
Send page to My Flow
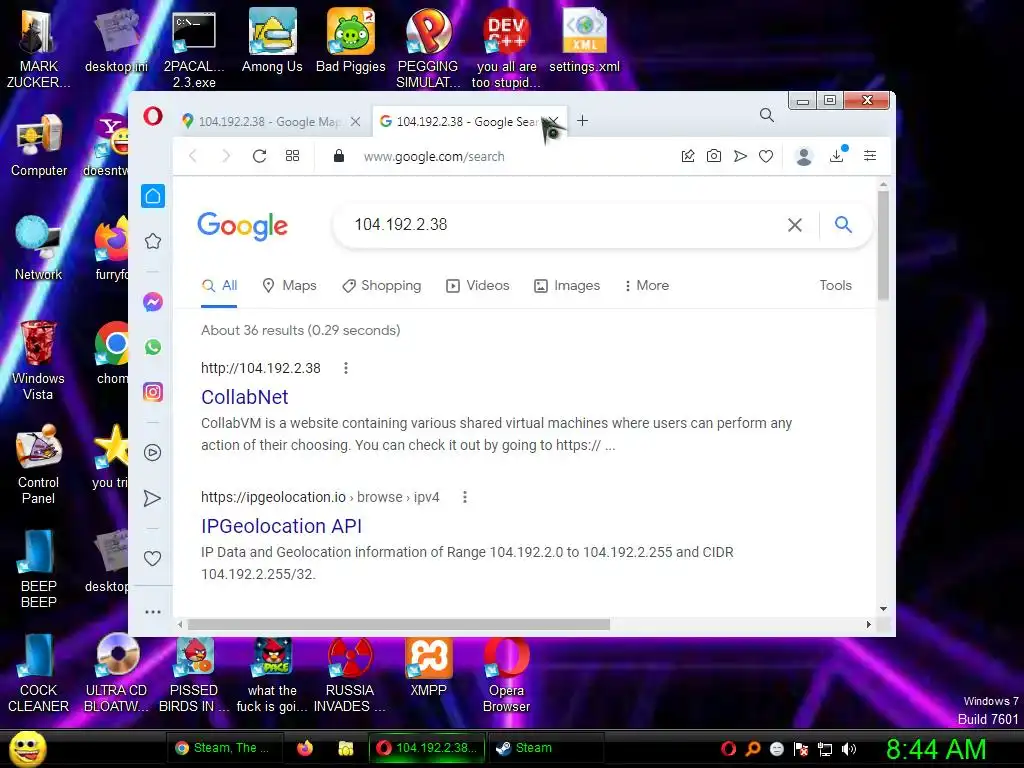click(740, 155)
